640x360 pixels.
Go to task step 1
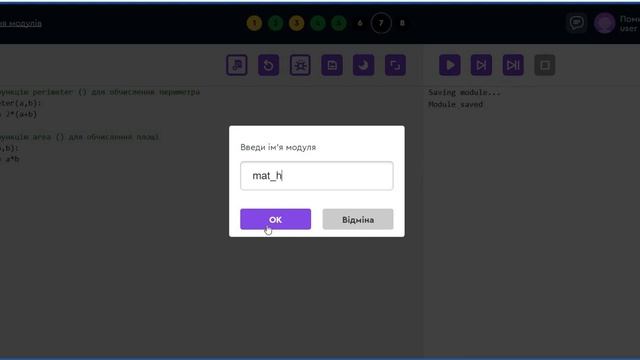(x=254, y=23)
